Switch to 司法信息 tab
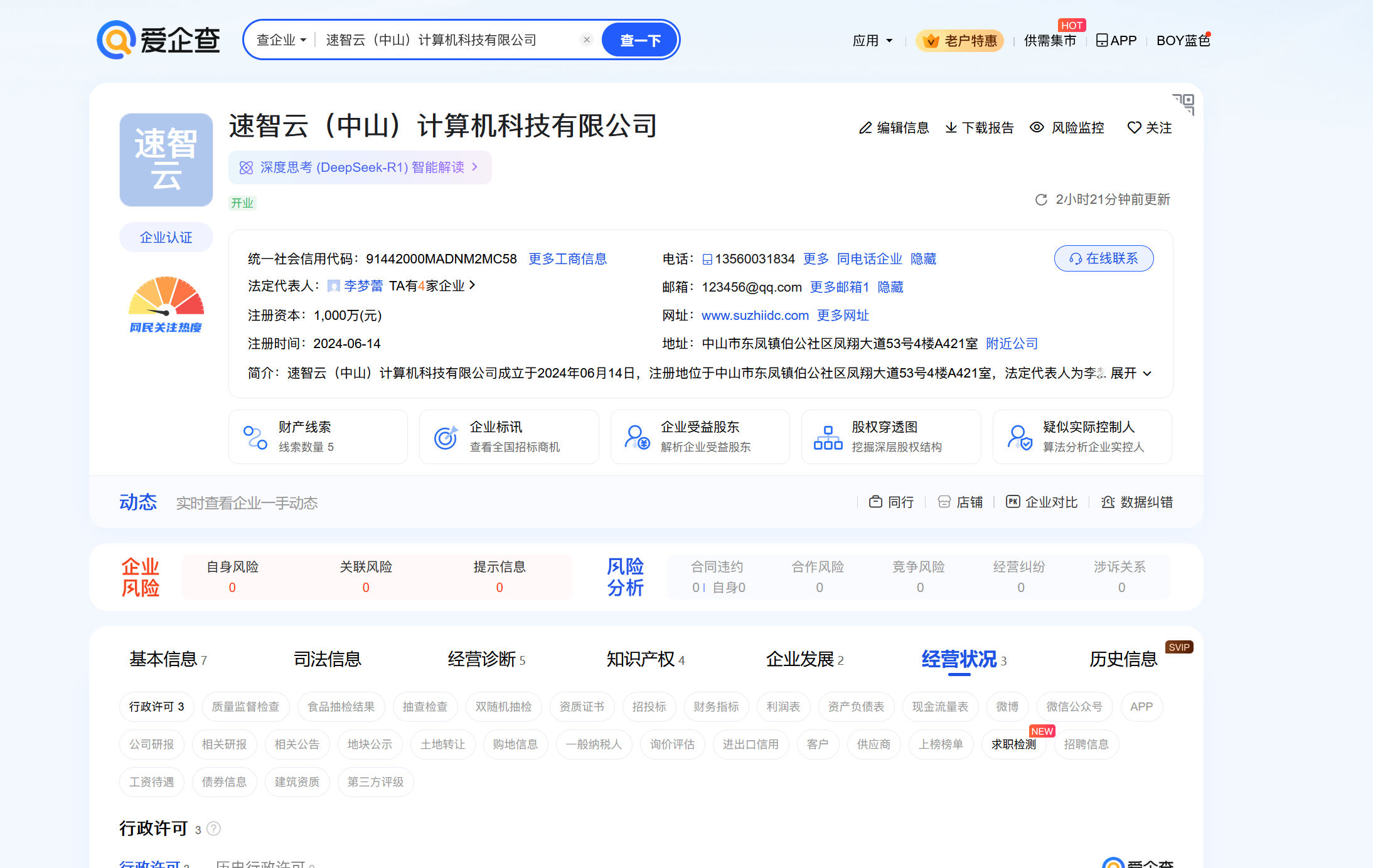 coord(328,659)
